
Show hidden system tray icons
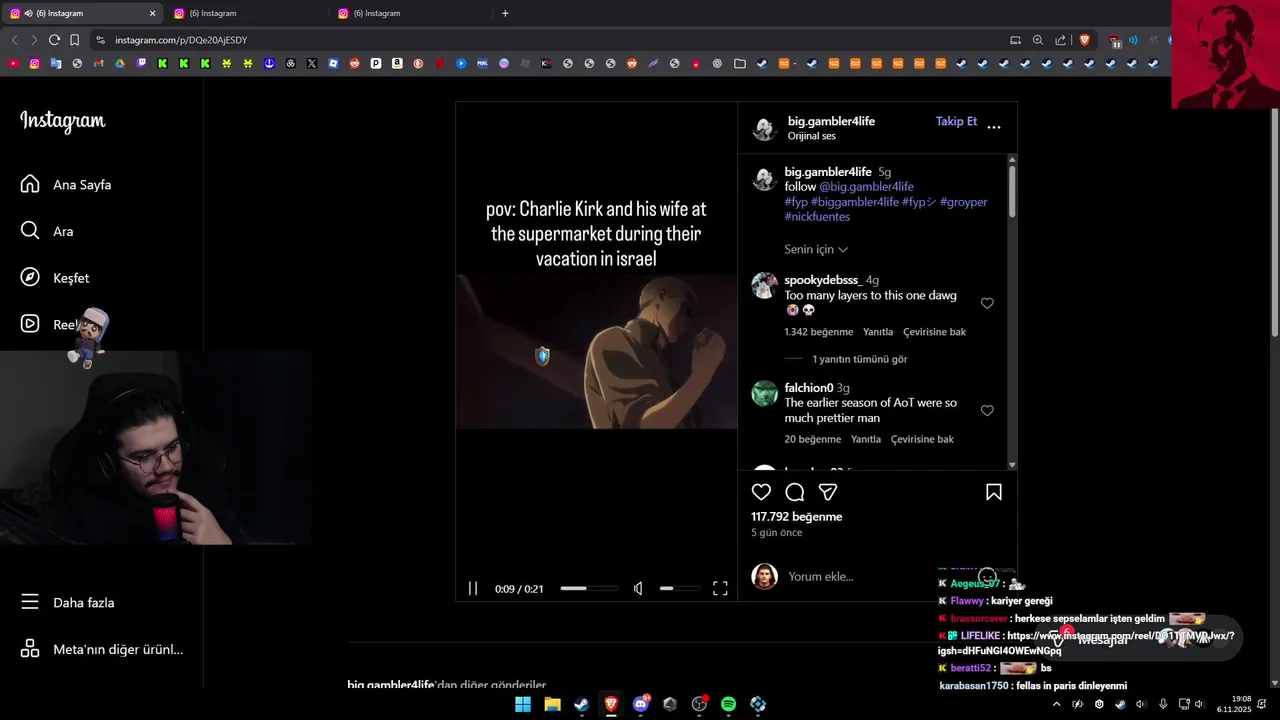click(1056, 704)
